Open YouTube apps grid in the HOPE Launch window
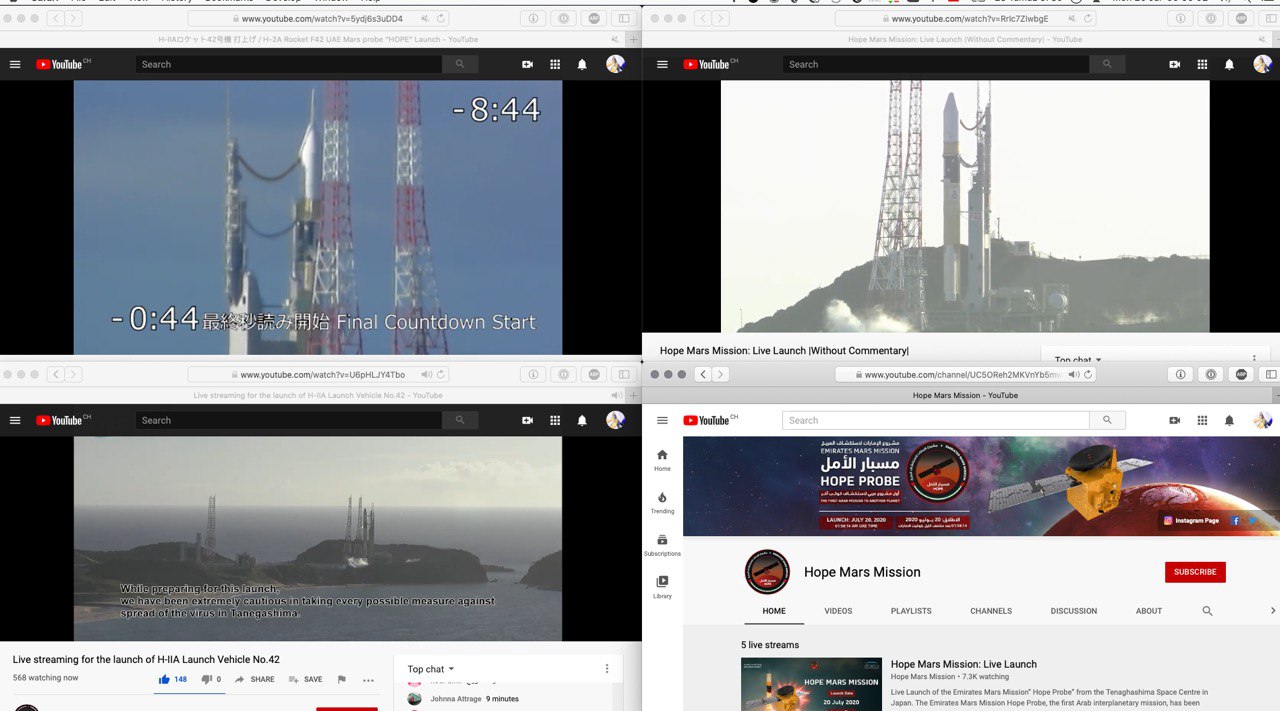The width and height of the screenshot is (1280, 711). click(555, 64)
